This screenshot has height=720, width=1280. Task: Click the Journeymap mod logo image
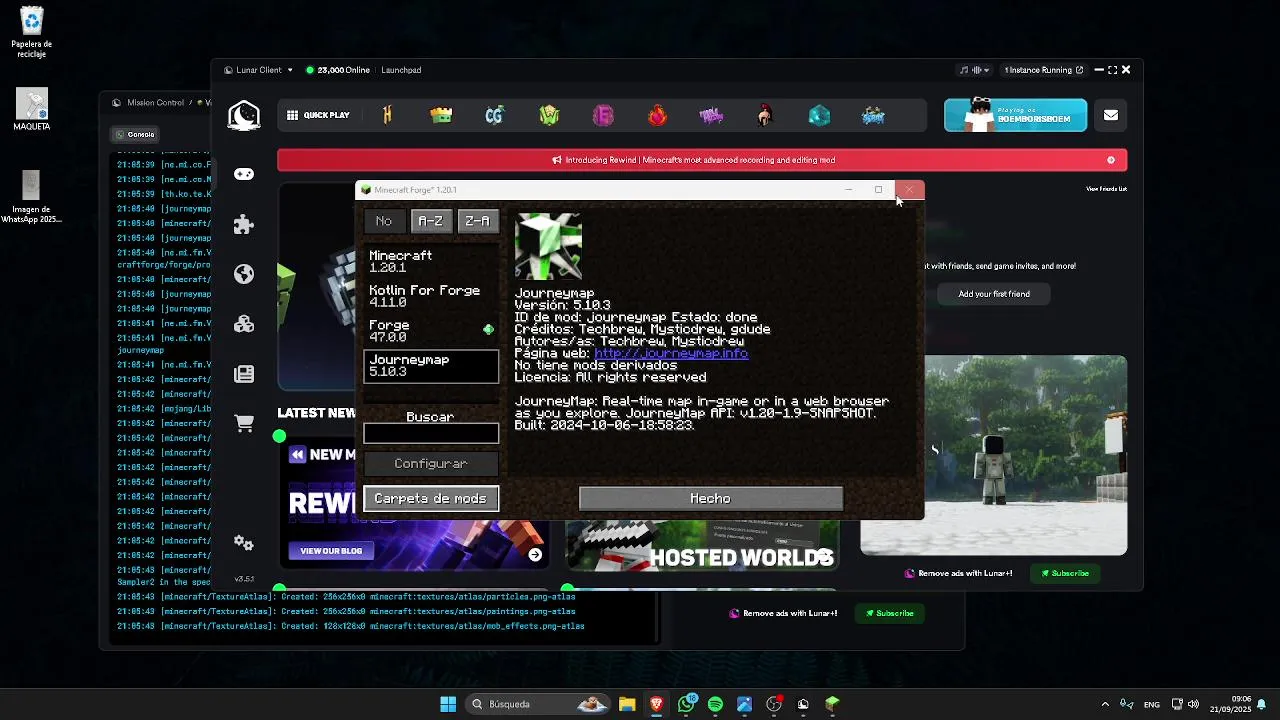coord(548,246)
